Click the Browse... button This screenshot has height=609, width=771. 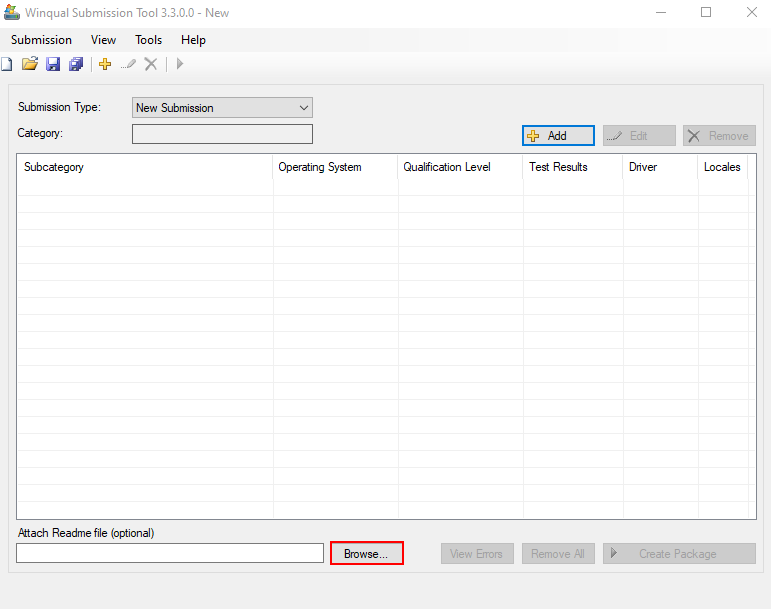tap(366, 553)
